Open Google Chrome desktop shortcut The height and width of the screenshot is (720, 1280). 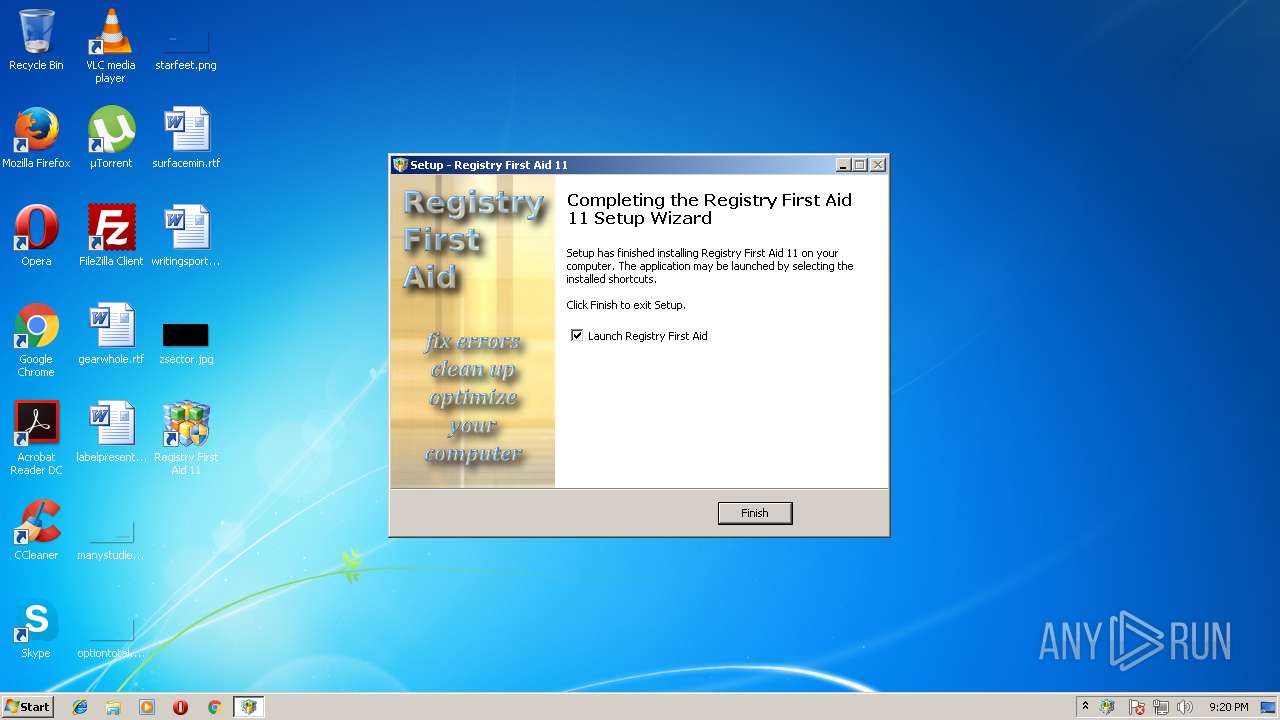(x=36, y=340)
